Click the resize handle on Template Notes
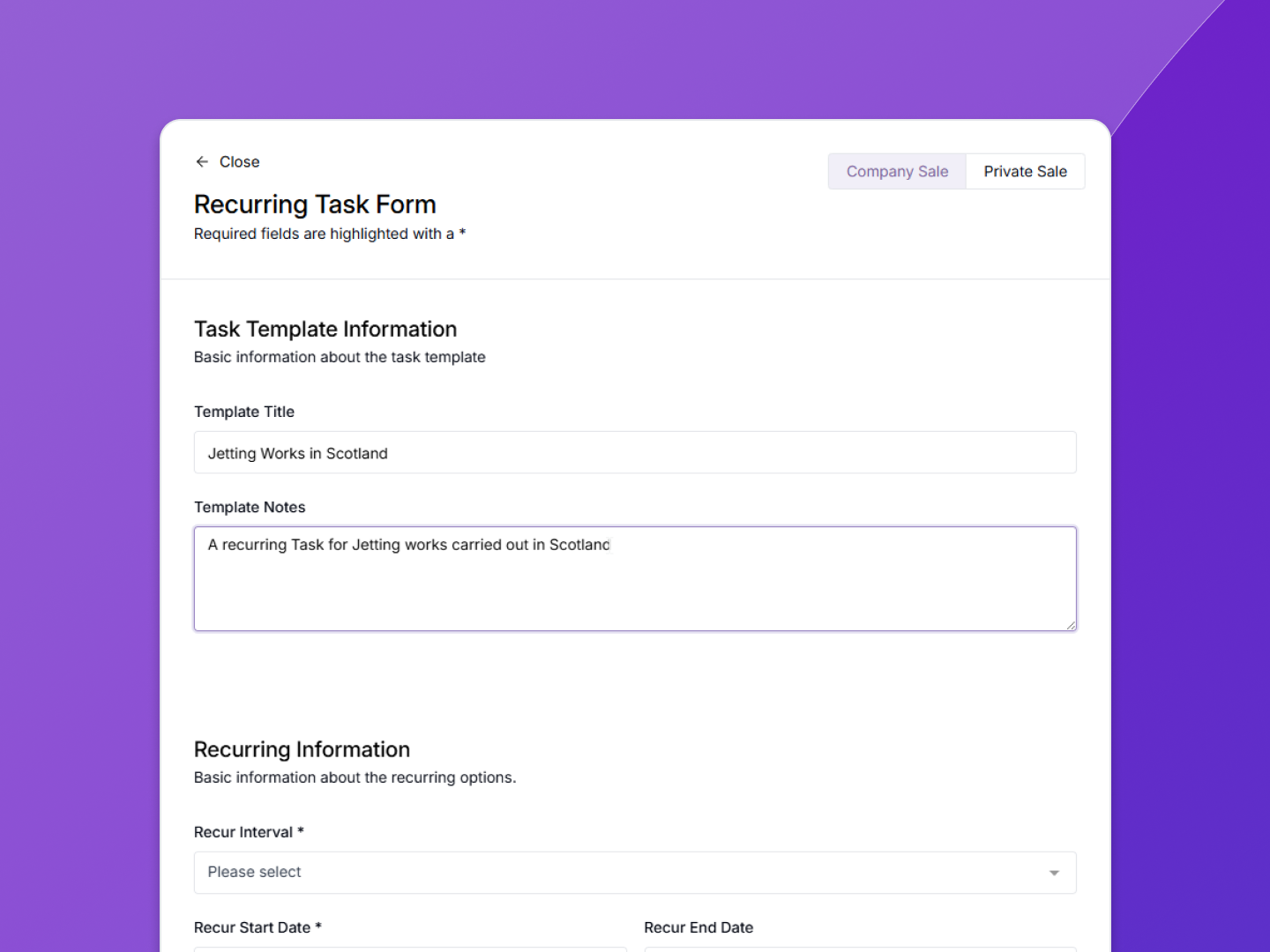Screen dimensions: 1270x952 [x=1071, y=625]
